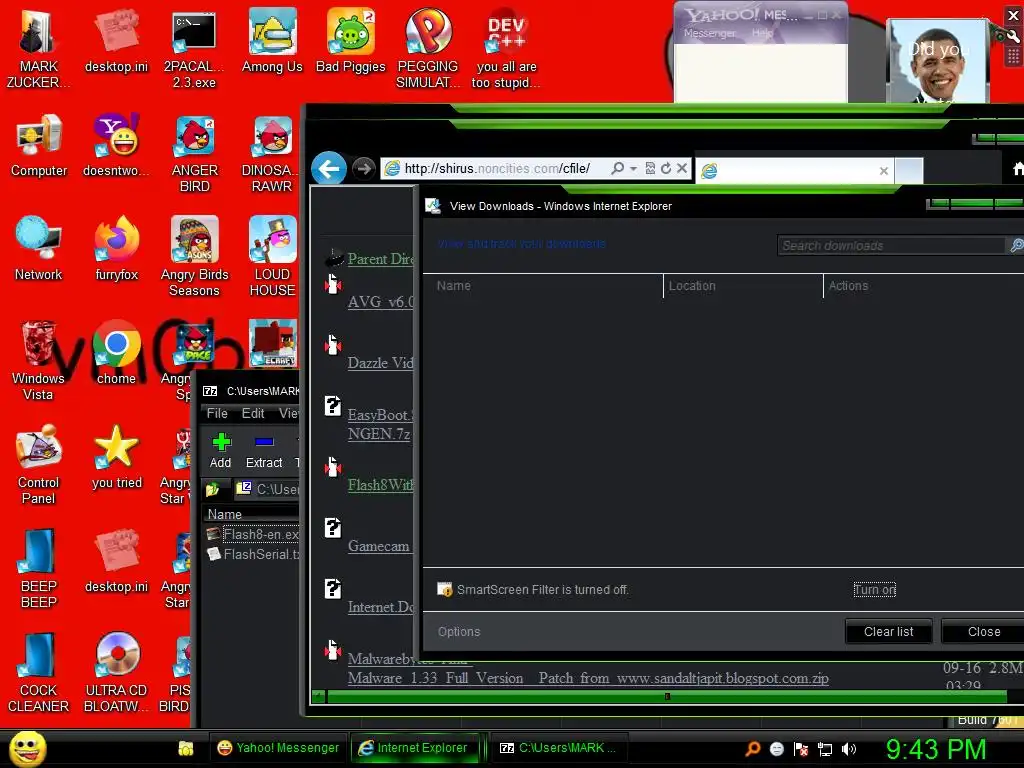Click the search magnifier in address bar
The image size is (1024, 768).
click(617, 168)
